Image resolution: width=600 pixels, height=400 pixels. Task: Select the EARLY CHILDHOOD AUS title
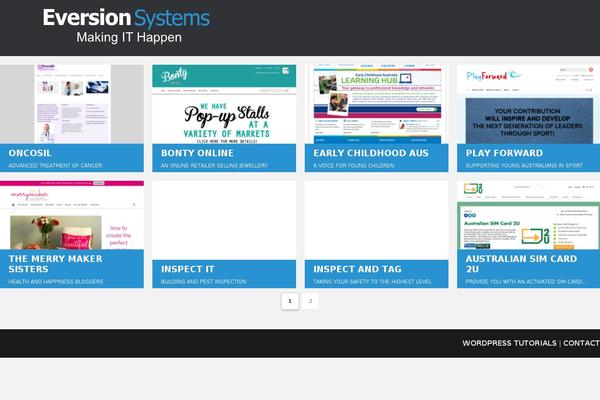[x=371, y=153]
